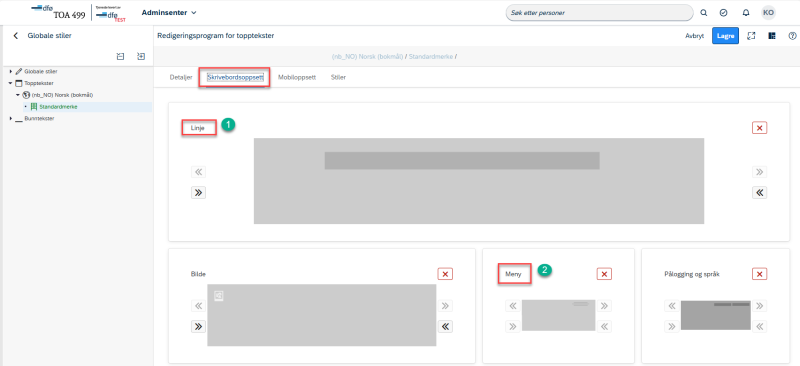Screen dimensions: 800x366
Task: Click the full-screen expand icon beside Lagre
Action: click(x=751, y=36)
